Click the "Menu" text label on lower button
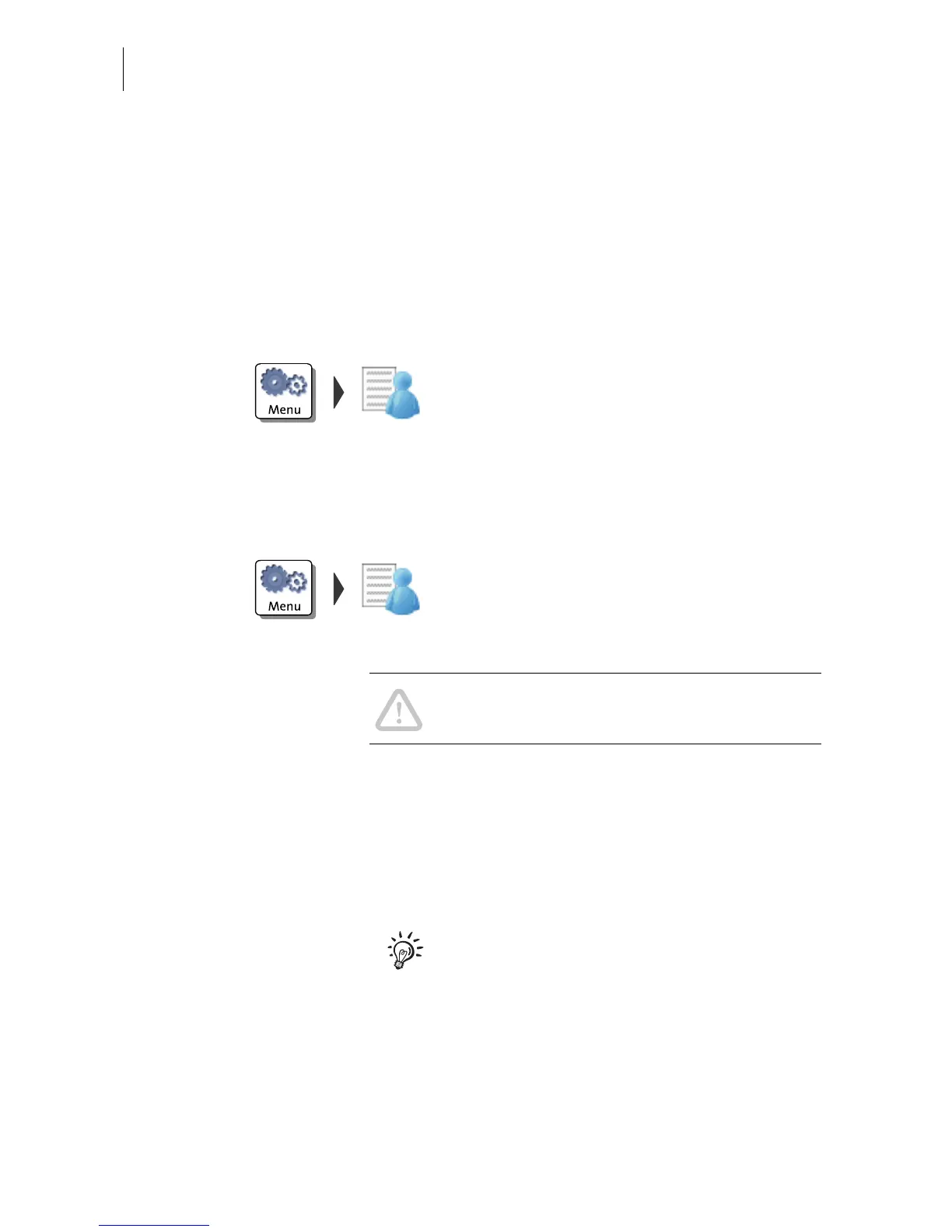This screenshot has height=1232, width=952. pos(285,607)
